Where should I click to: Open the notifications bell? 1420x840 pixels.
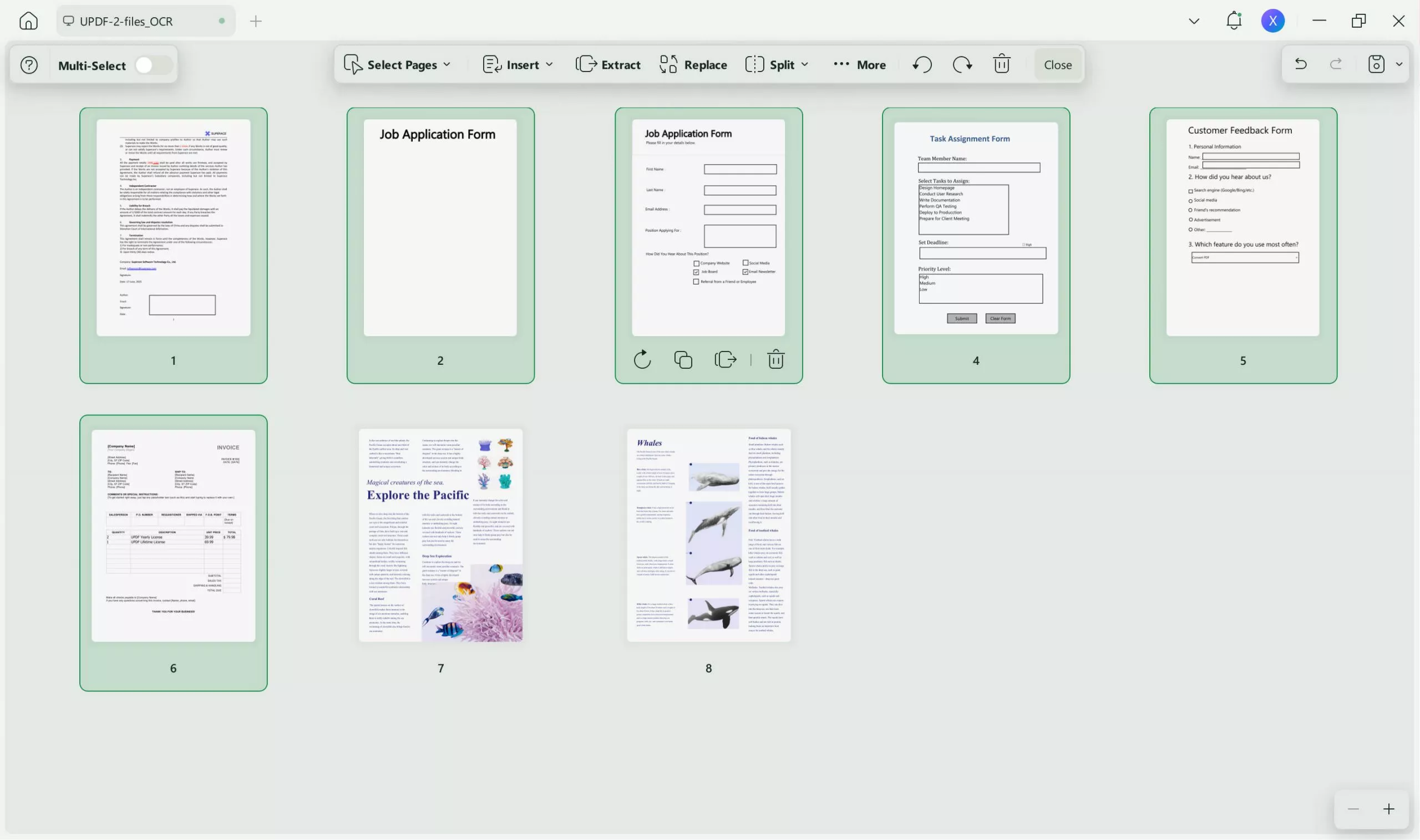pos(1233,21)
